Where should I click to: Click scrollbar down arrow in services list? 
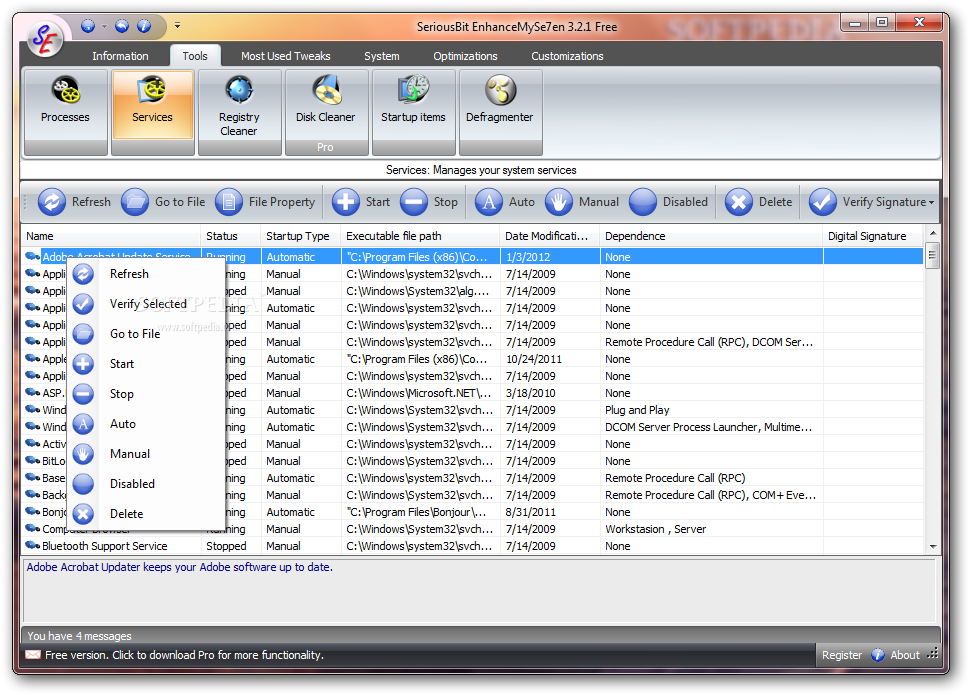coord(933,546)
